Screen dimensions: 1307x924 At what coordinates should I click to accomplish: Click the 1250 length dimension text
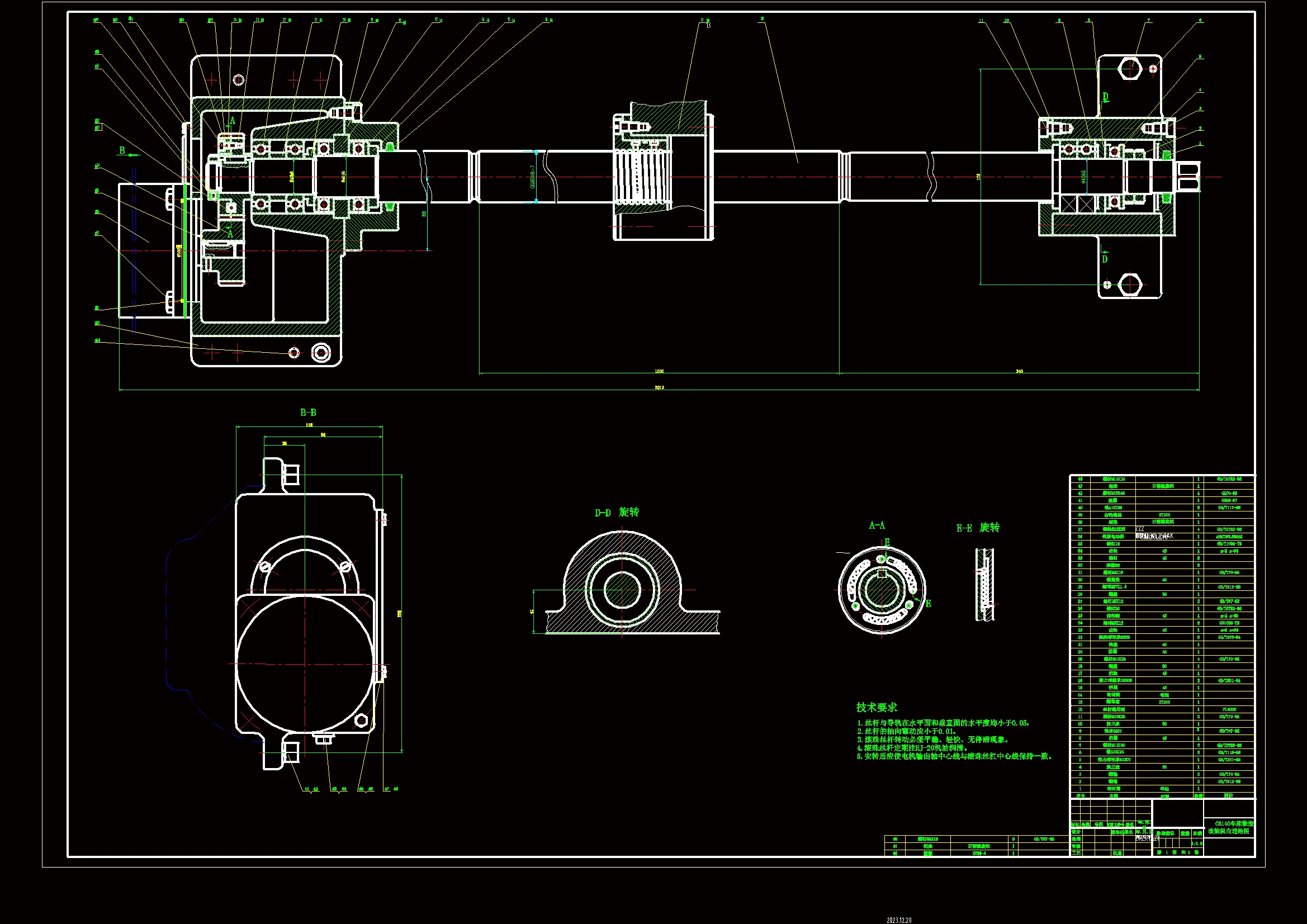click(x=659, y=371)
